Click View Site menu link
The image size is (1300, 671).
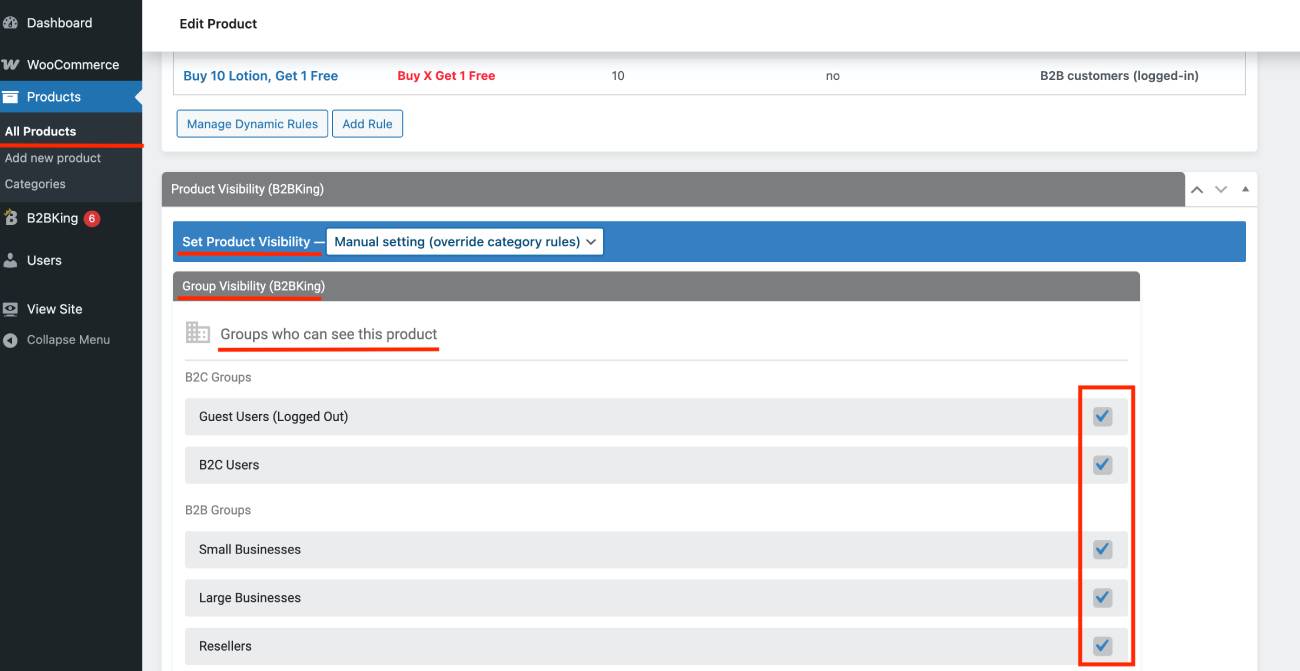click(55, 309)
